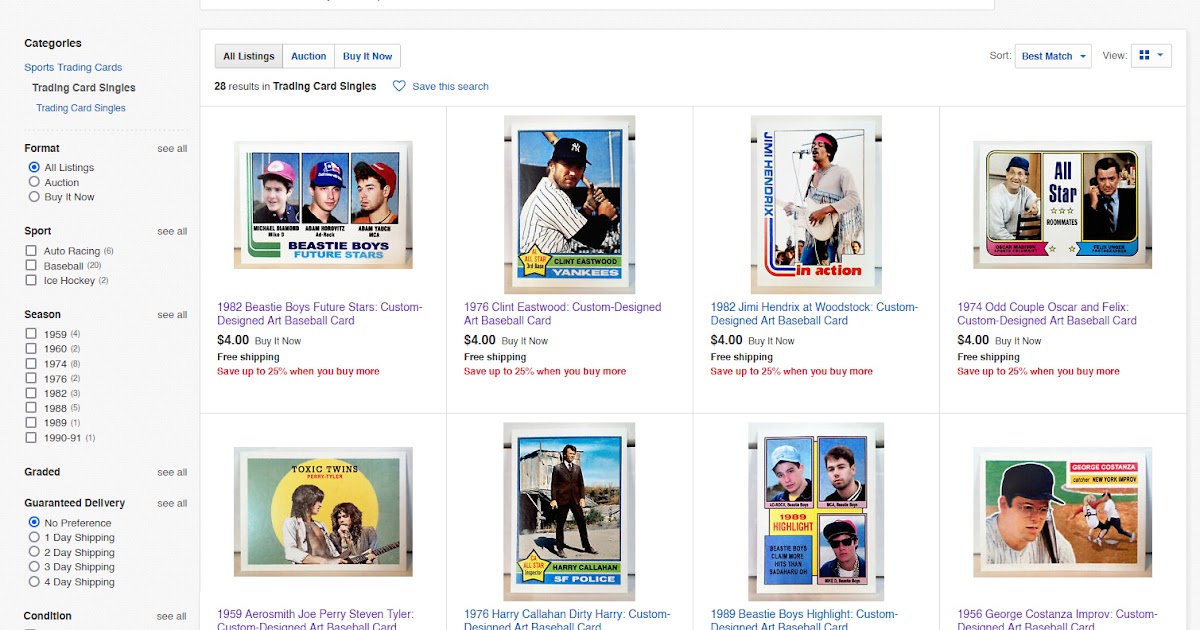Screen dimensions: 1200x630
Task: Open 1982 Jimi Hendrix at Woodstock listing title
Action: pyautogui.click(x=814, y=314)
